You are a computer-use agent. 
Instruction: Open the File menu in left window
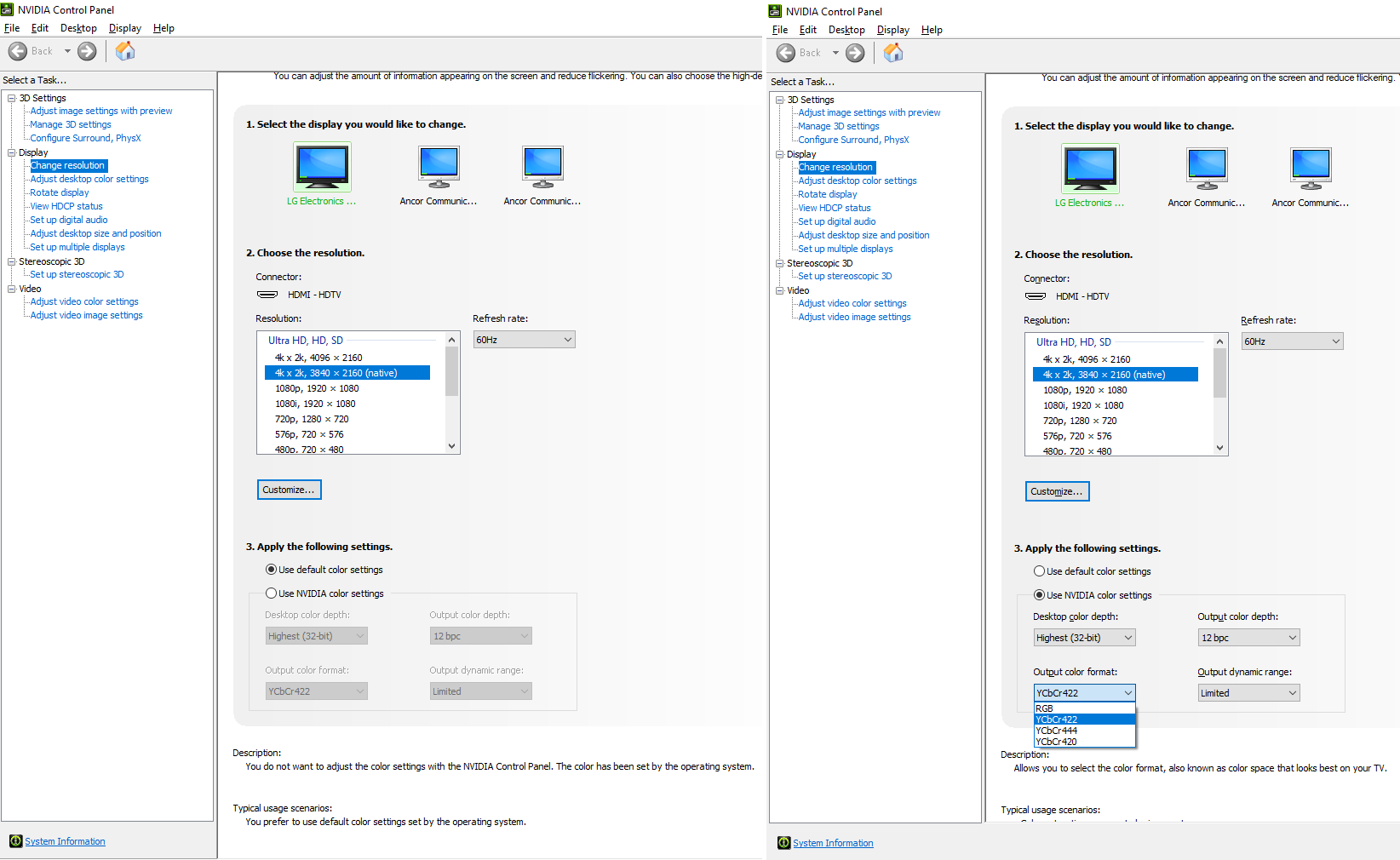click(x=12, y=28)
